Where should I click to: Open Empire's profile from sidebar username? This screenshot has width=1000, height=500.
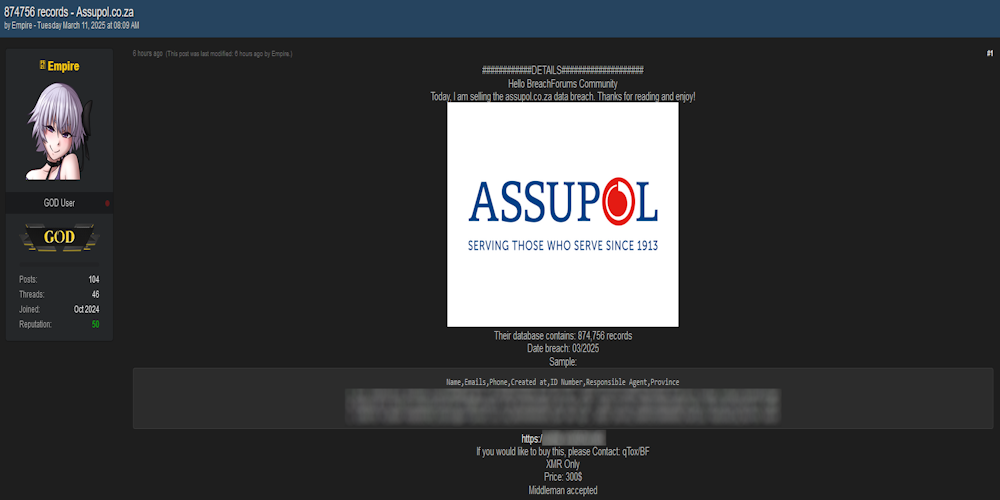tap(63, 66)
